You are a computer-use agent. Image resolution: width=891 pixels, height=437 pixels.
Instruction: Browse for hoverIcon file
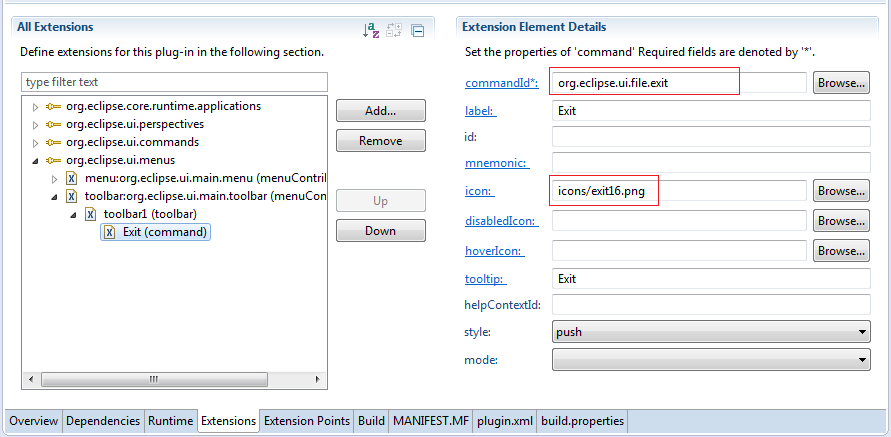tap(841, 251)
